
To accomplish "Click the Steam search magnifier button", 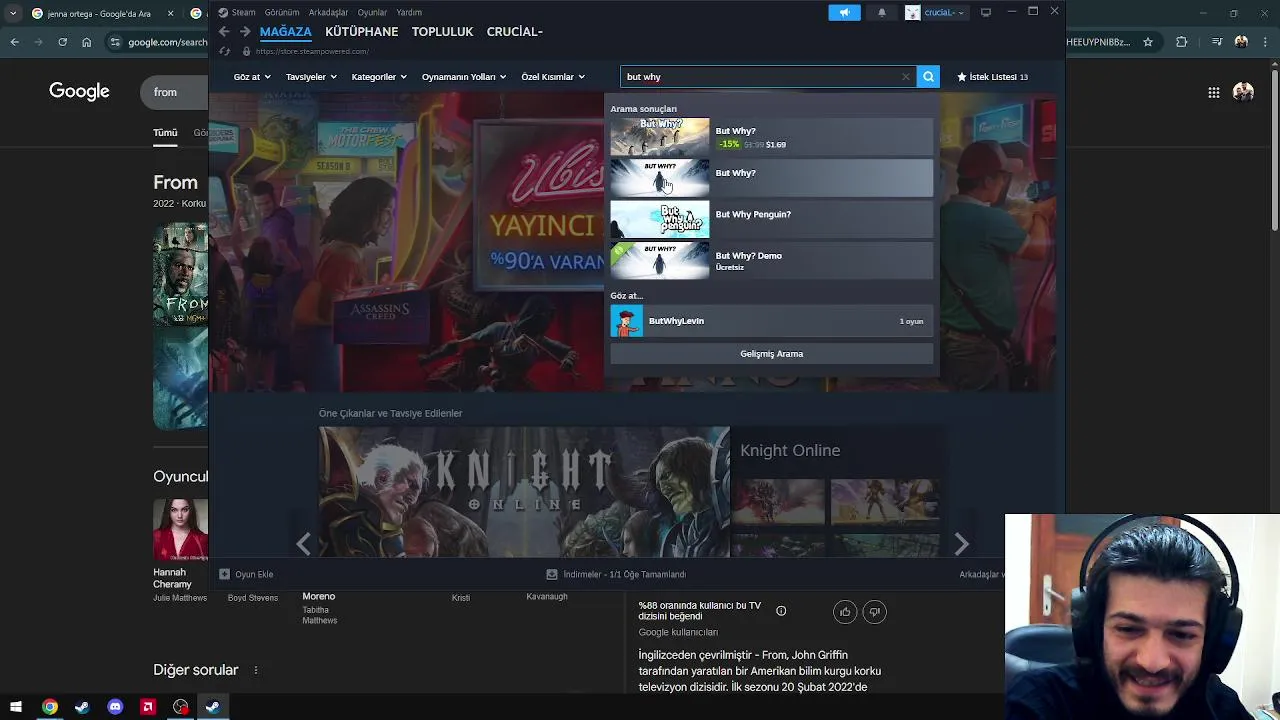I will [928, 77].
